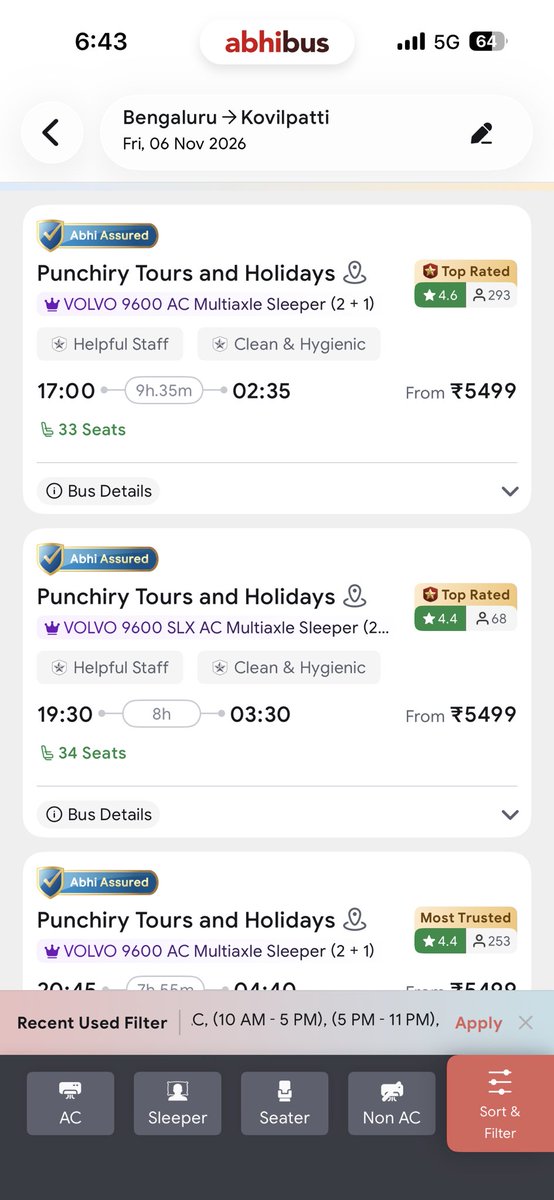This screenshot has width=554, height=1200.
Task: View 4.6 rating of first bus
Action: coord(440,295)
